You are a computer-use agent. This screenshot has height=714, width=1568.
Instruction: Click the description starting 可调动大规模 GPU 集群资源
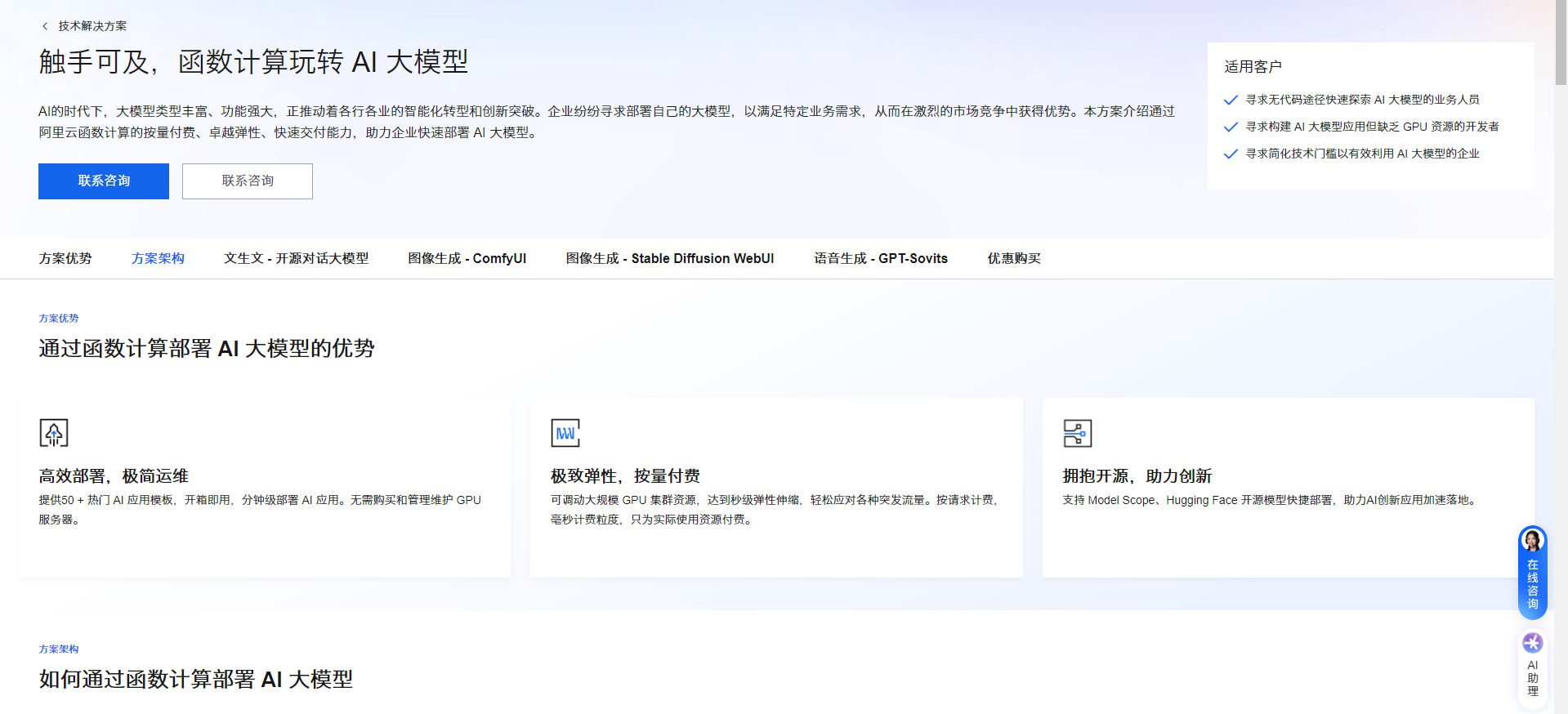point(775,510)
